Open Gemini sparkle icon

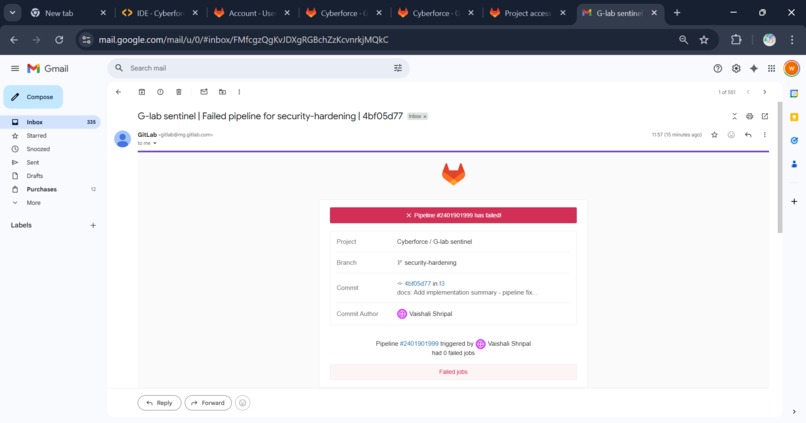click(x=754, y=68)
